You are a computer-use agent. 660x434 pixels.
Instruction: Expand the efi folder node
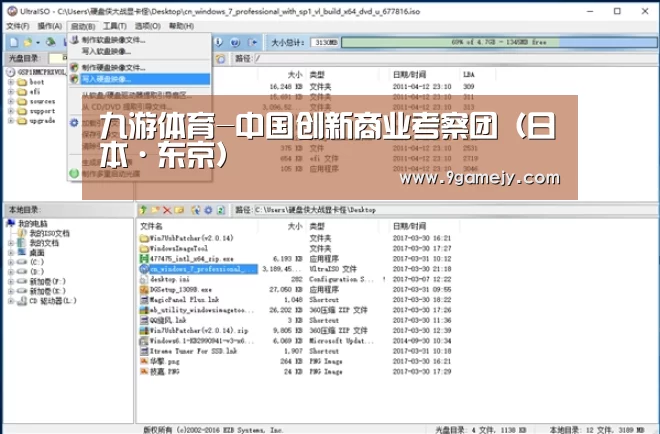pyautogui.click(x=11, y=92)
